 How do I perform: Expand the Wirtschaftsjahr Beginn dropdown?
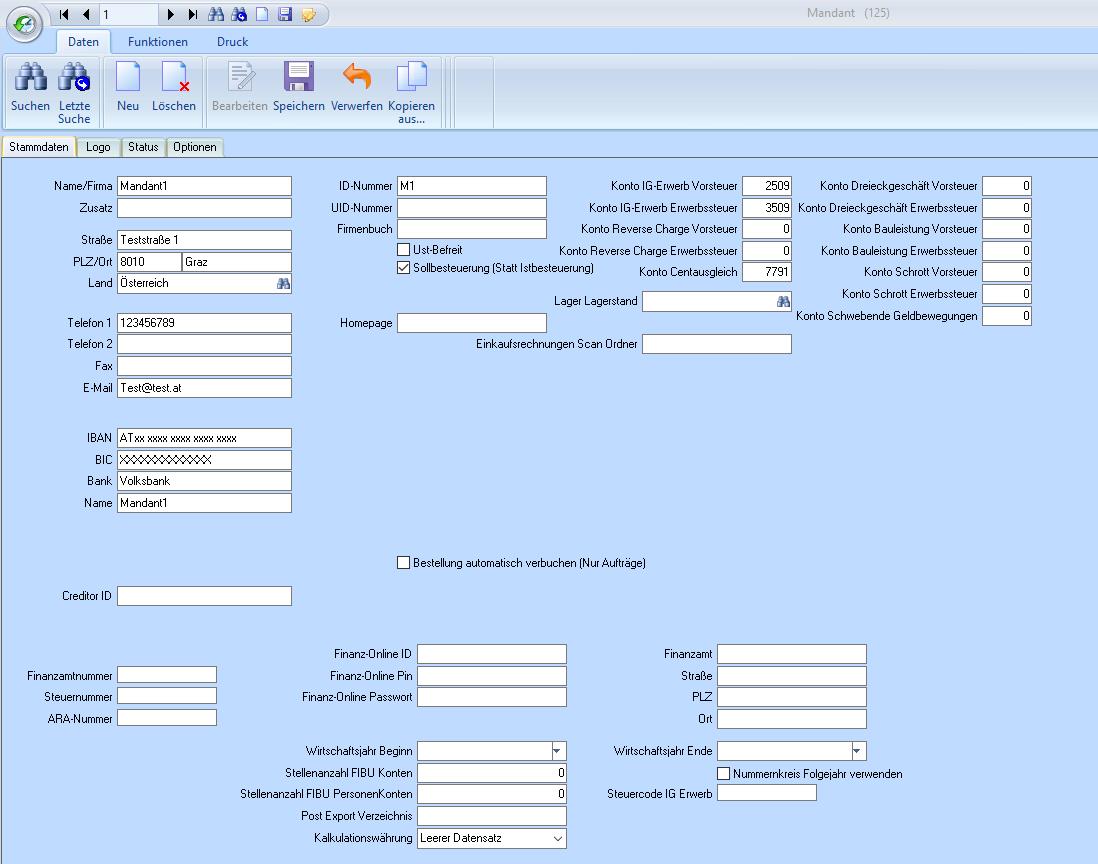557,751
